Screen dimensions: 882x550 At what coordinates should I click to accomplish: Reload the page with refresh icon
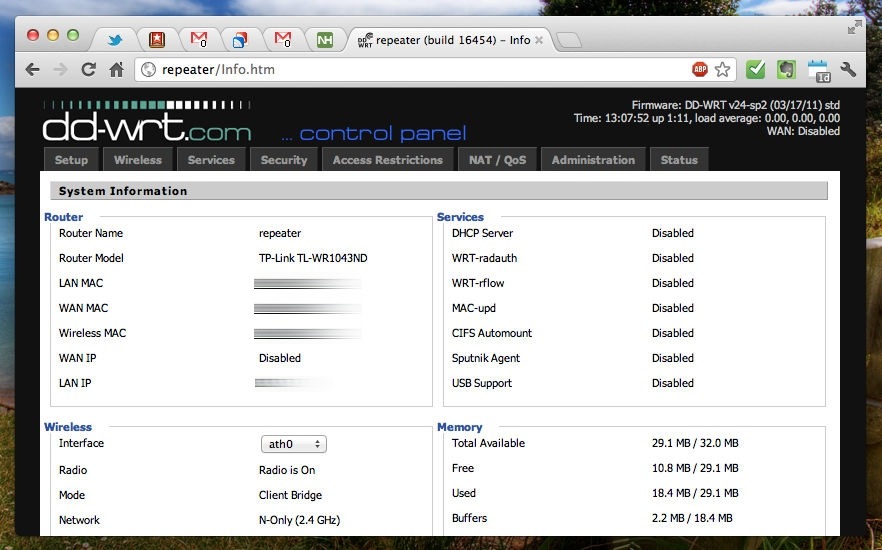coord(88,70)
